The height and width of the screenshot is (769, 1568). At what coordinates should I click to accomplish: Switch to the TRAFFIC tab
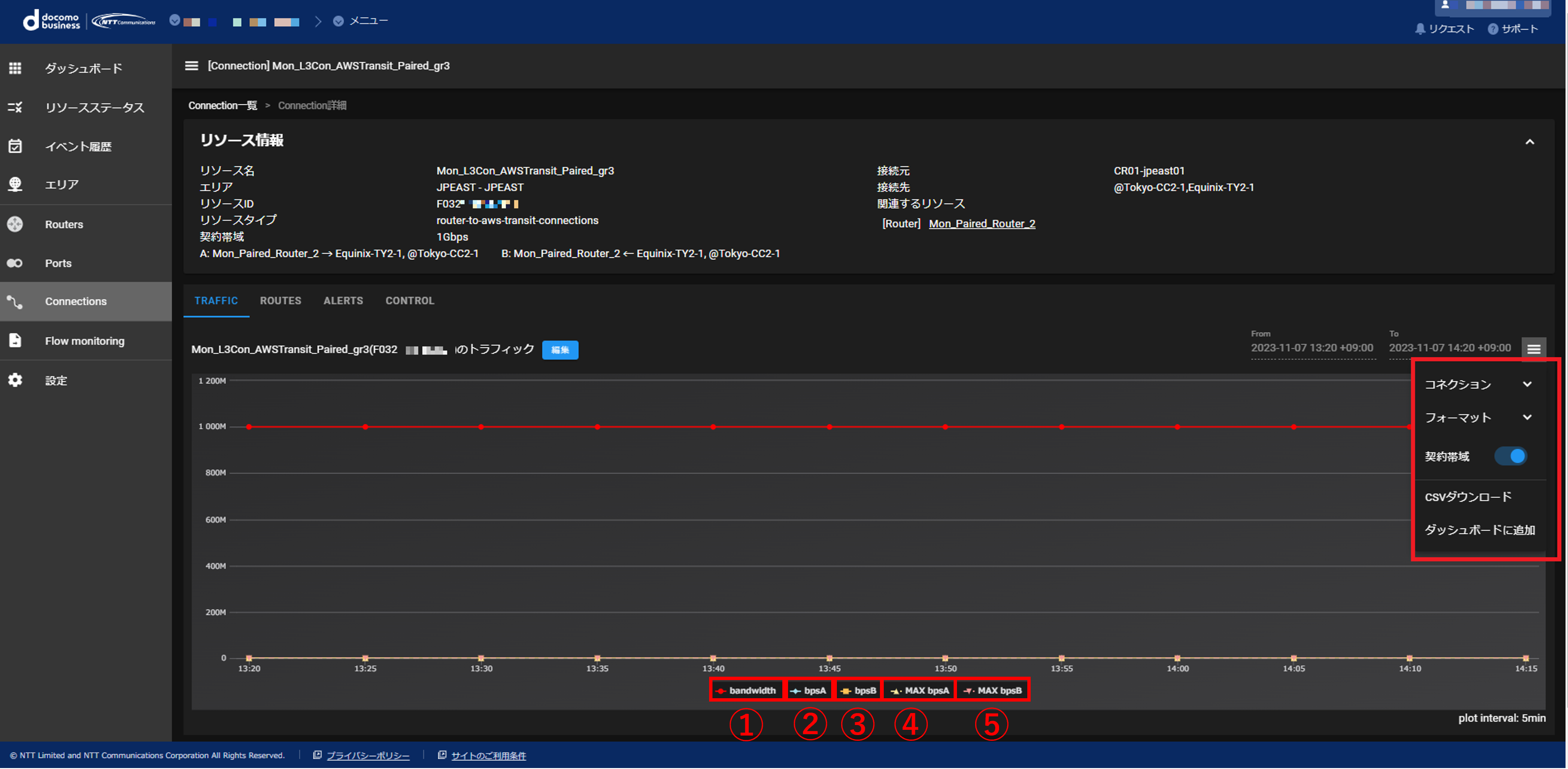(216, 300)
